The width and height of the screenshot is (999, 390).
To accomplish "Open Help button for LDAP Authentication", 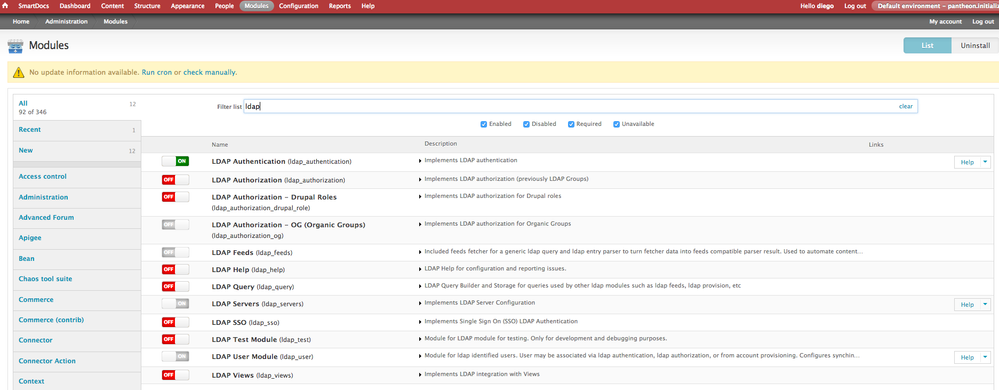I will tap(967, 162).
